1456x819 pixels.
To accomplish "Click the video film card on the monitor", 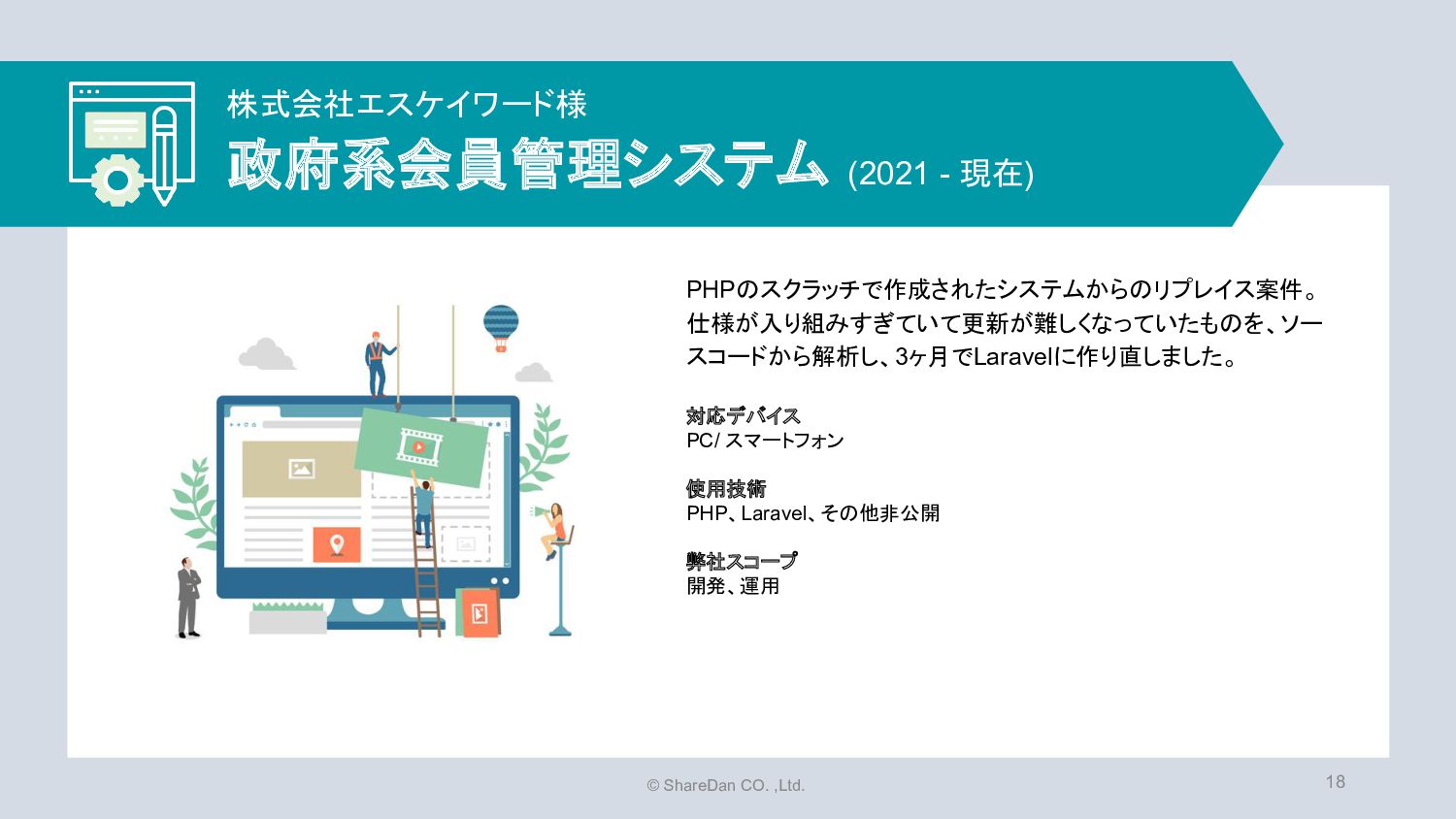I will (x=420, y=447).
